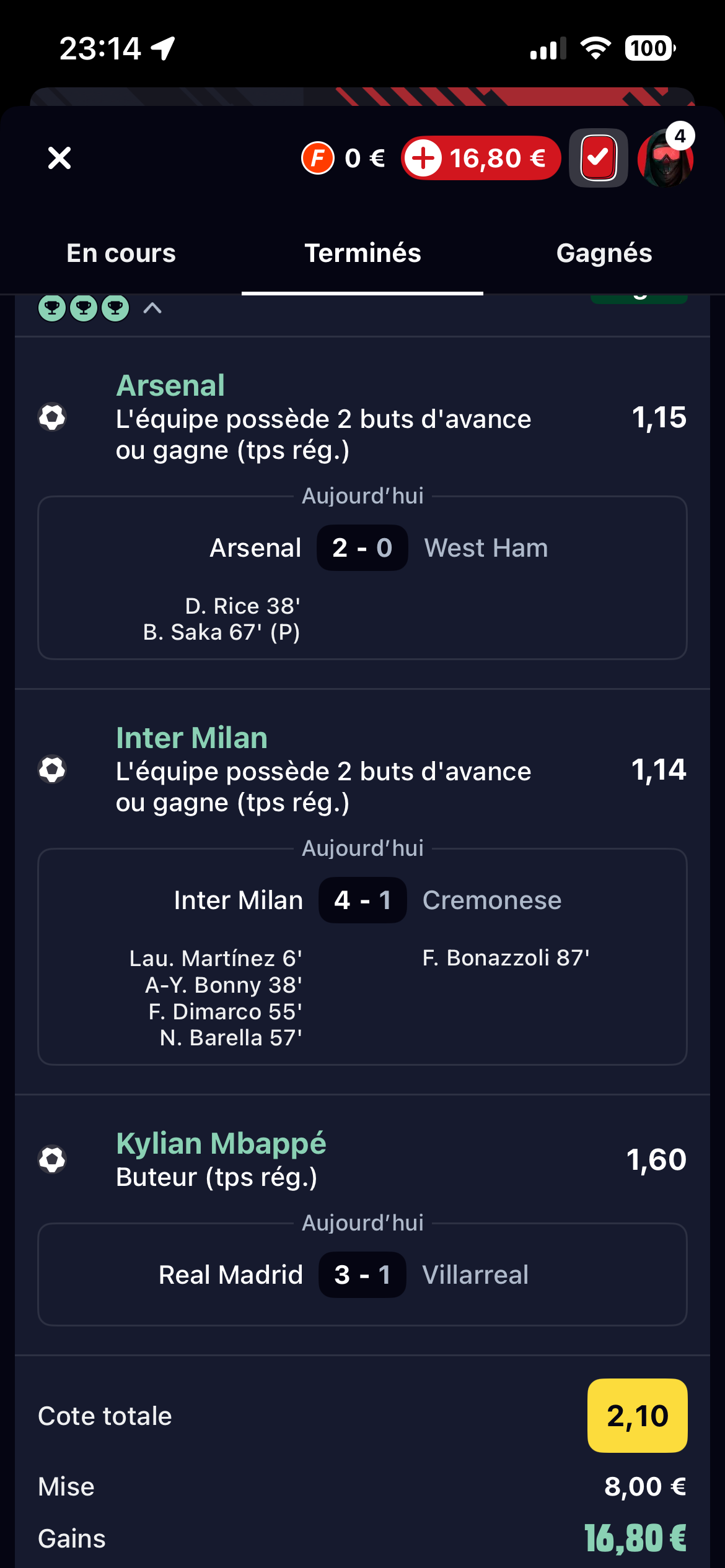
Task: Open the Inter Milan 4 - 1 Cremonese match card
Action: (x=362, y=957)
